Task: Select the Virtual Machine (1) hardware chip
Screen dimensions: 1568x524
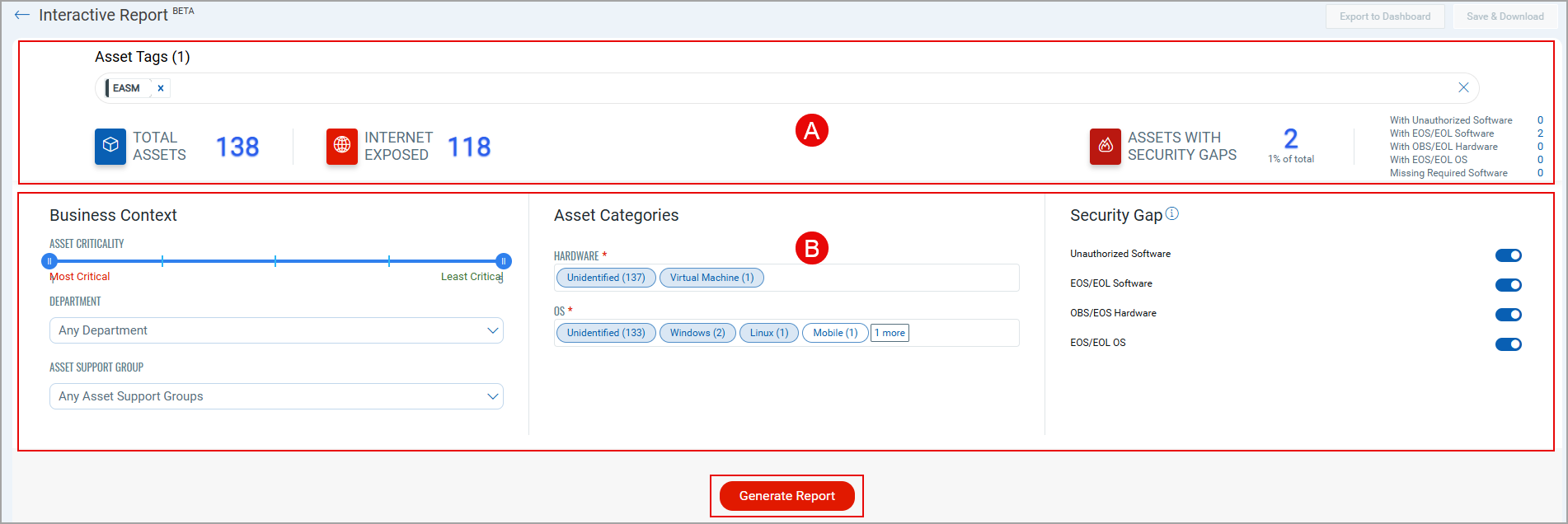Action: pyautogui.click(x=711, y=278)
